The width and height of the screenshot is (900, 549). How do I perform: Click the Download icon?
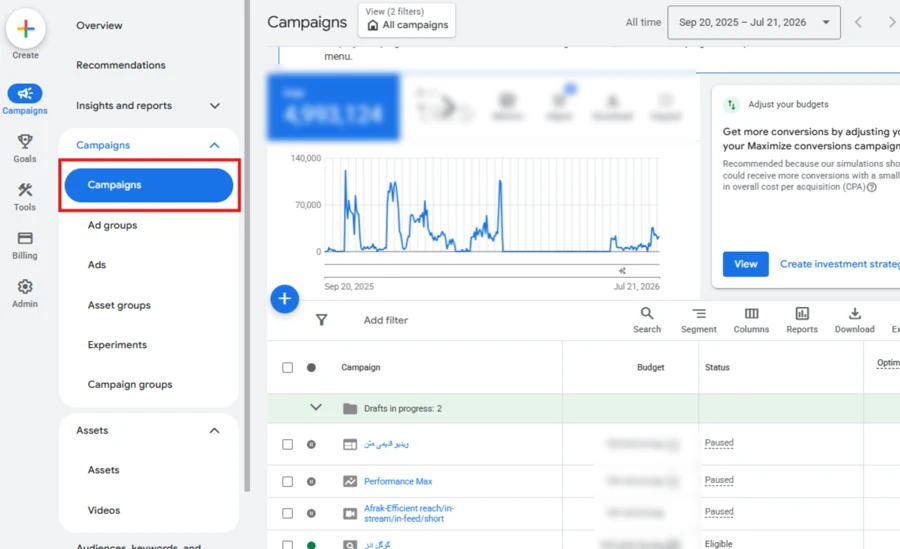coord(855,314)
